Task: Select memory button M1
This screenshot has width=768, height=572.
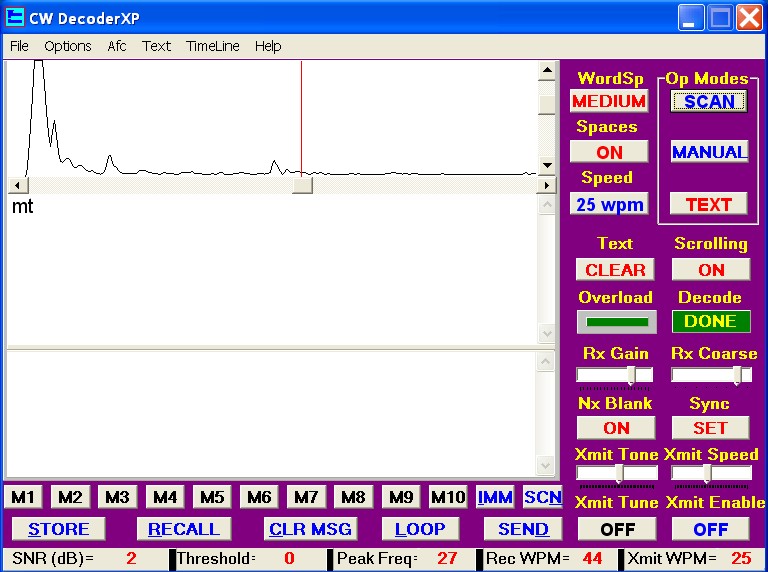Action: coord(23,497)
